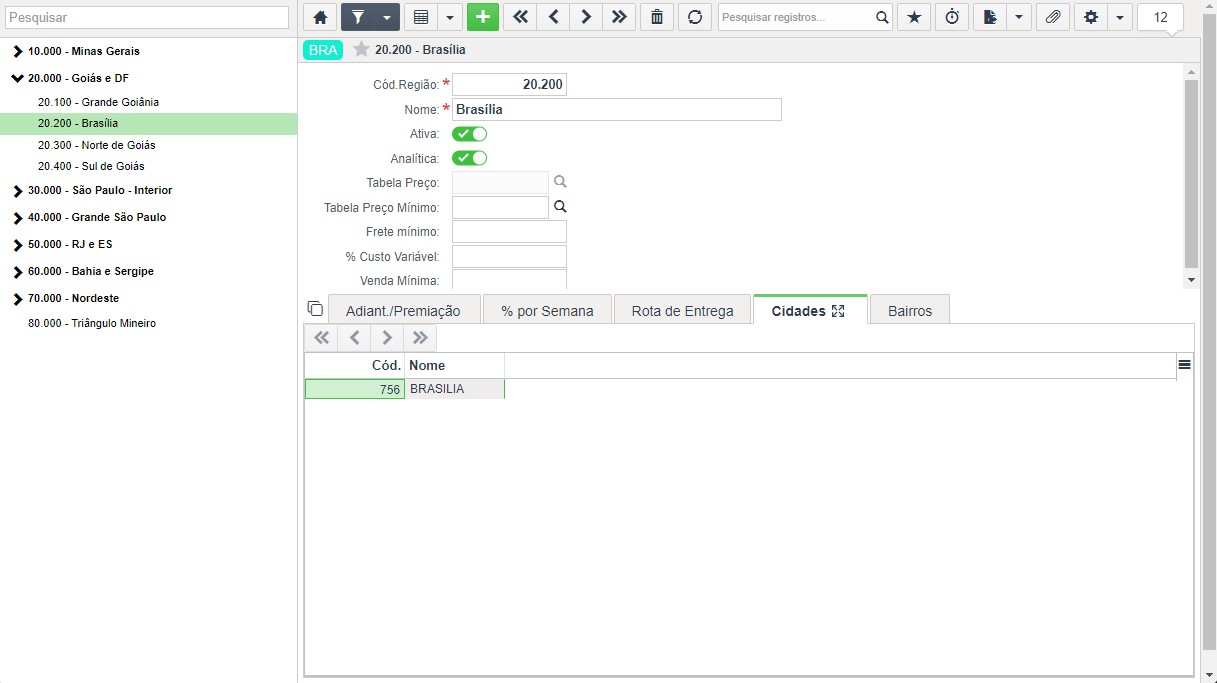Sort by the Nome column header
This screenshot has height=683, width=1217.
455,365
